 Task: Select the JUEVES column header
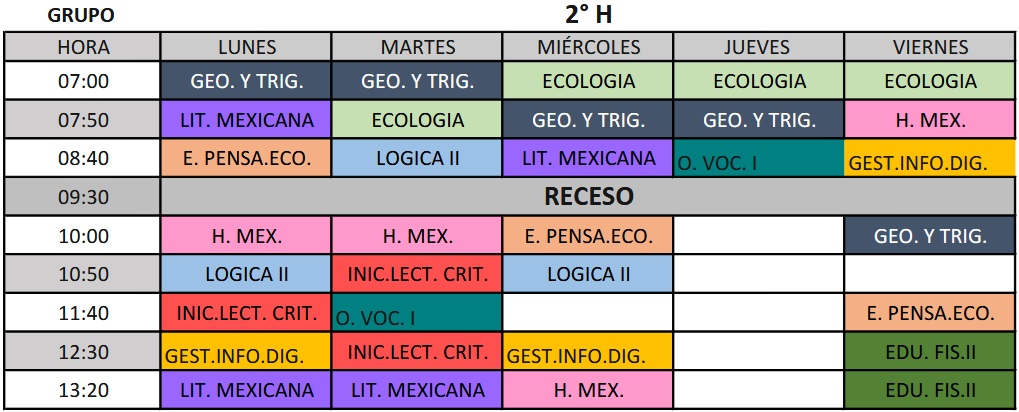coord(758,47)
